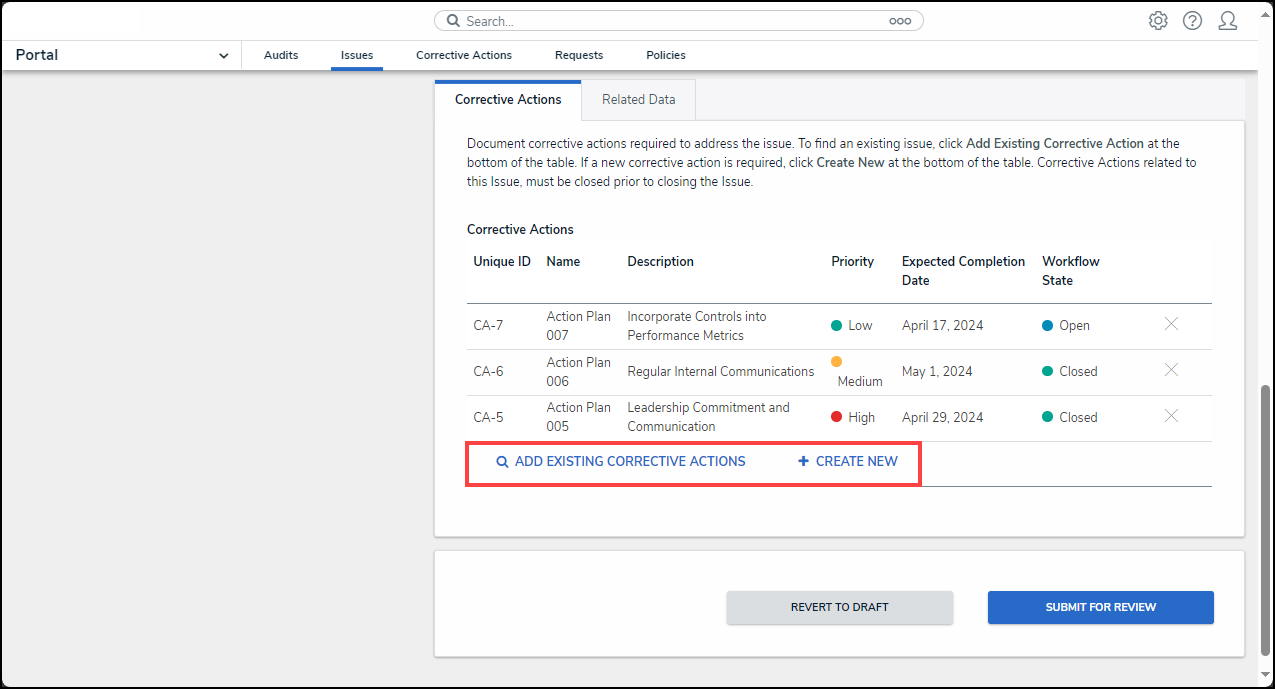Open the settings gear icon
Image resolution: width=1275 pixels, height=689 pixels.
click(1158, 21)
